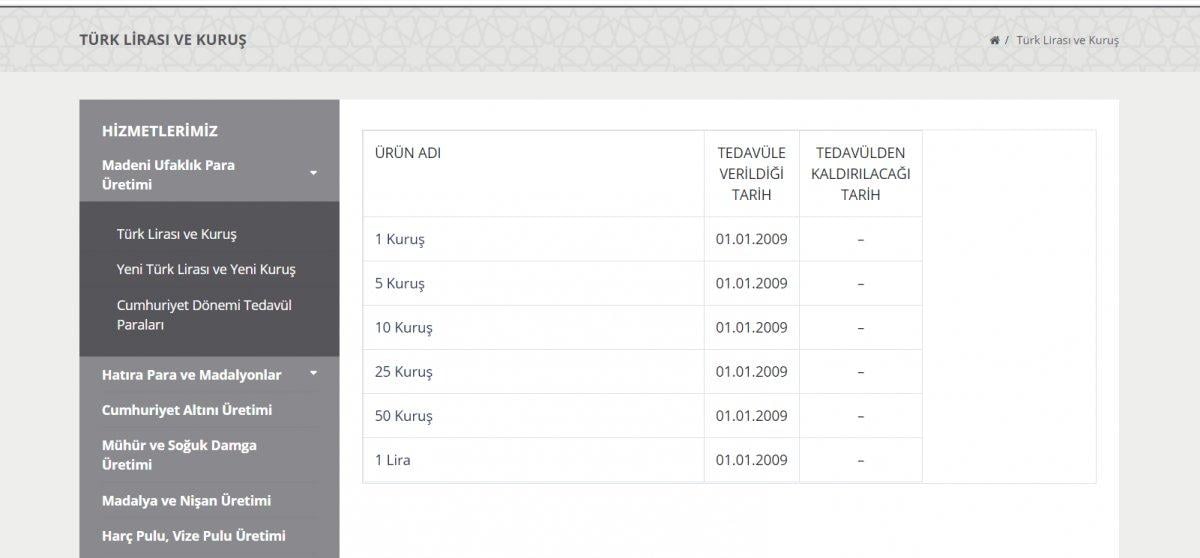This screenshot has width=1200, height=558.
Task: Click the Tedavüle Verildiği Tarih header
Action: coord(751,174)
